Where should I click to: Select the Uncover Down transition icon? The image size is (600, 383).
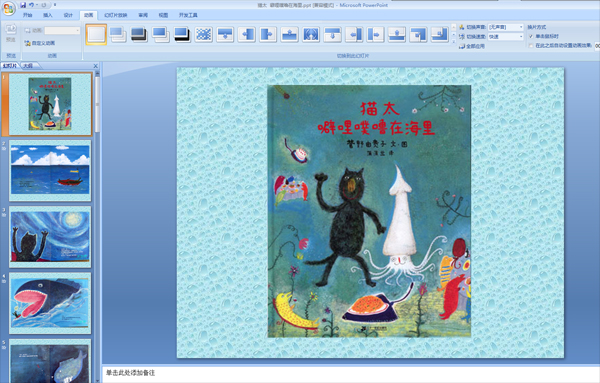pyautogui.click(x=332, y=34)
